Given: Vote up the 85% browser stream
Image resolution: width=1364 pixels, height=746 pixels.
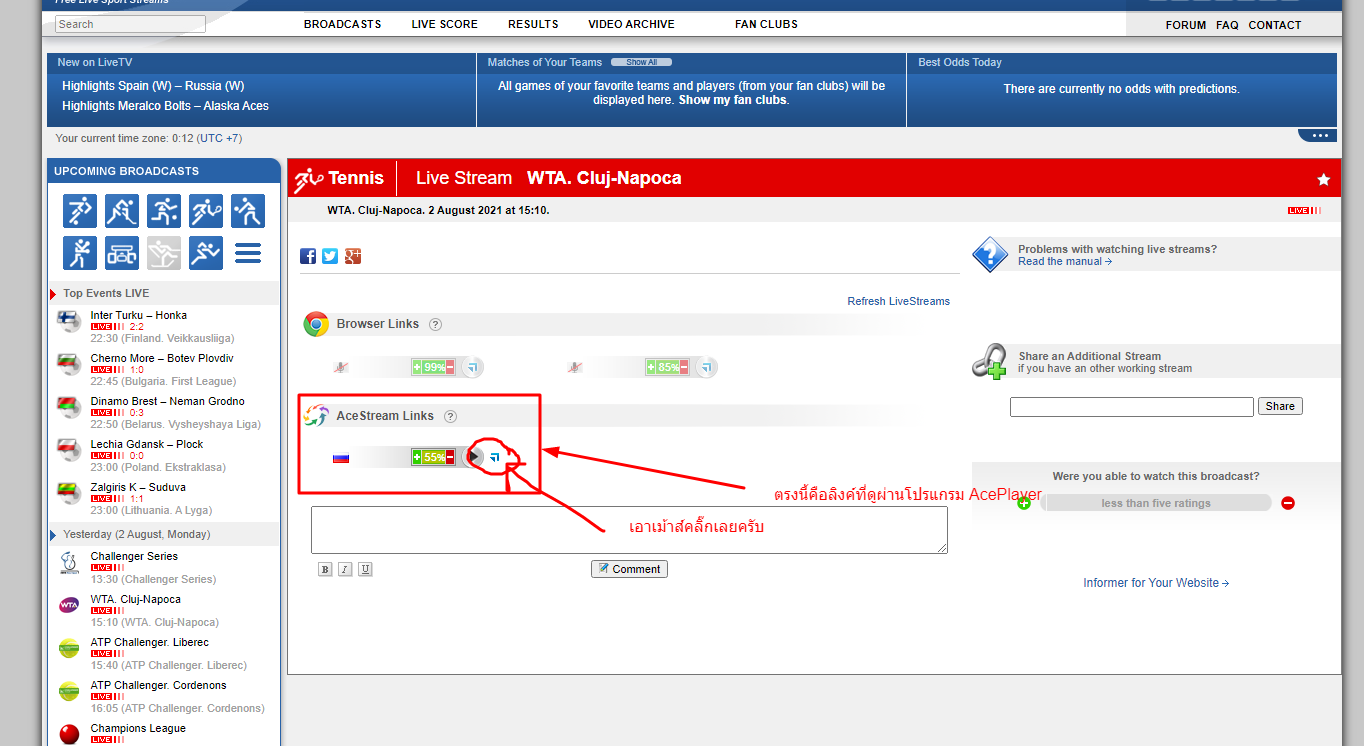Looking at the screenshot, I should pos(651,367).
